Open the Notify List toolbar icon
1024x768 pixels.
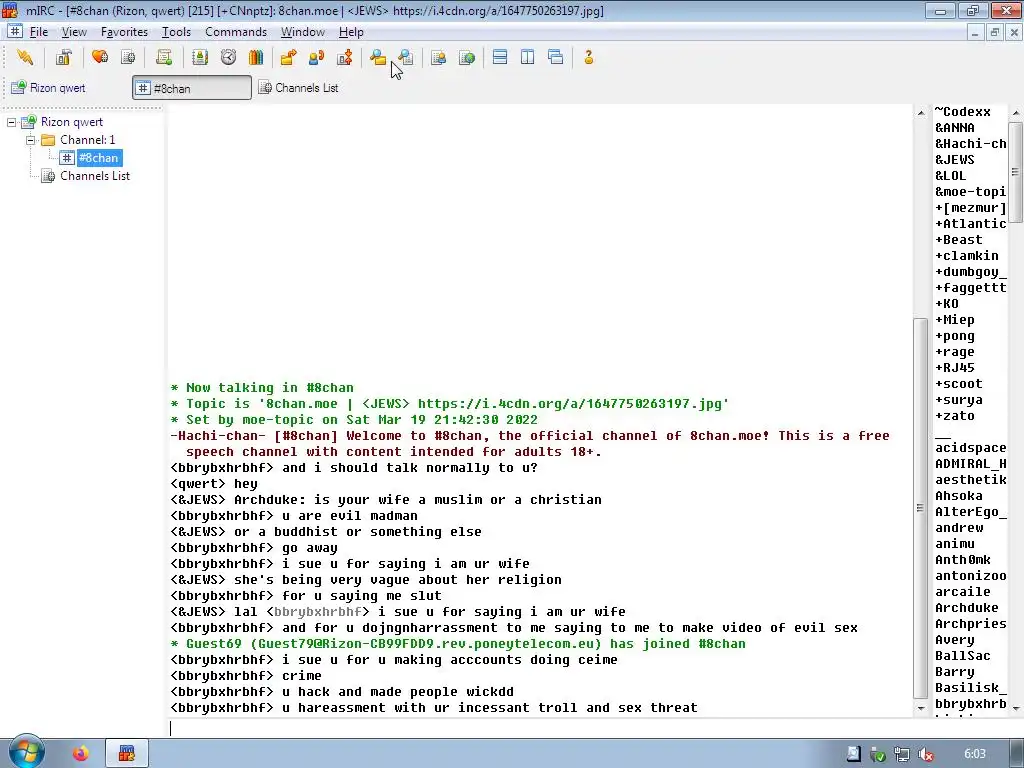pyautogui.click(x=438, y=57)
